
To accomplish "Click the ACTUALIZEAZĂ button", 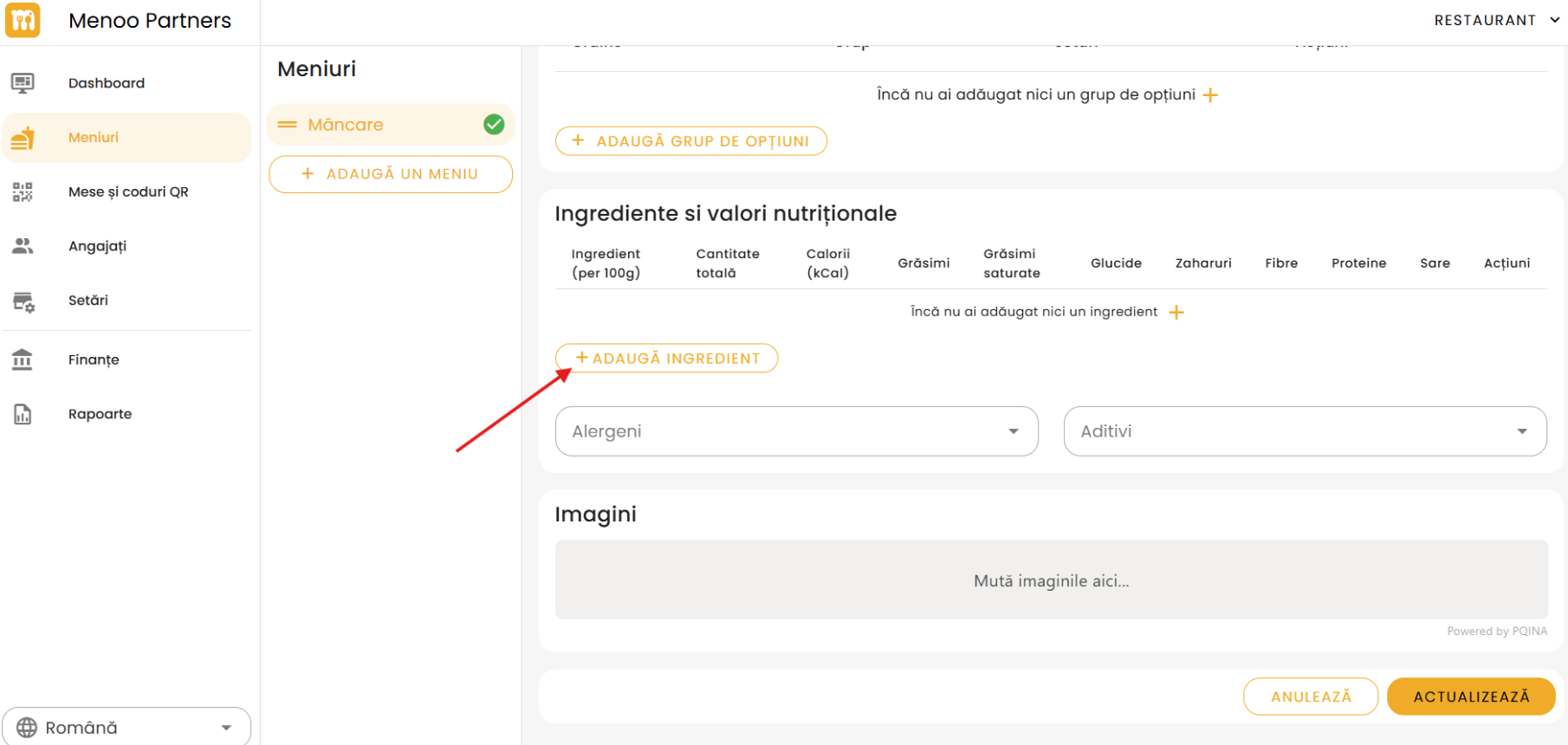I will (1470, 696).
